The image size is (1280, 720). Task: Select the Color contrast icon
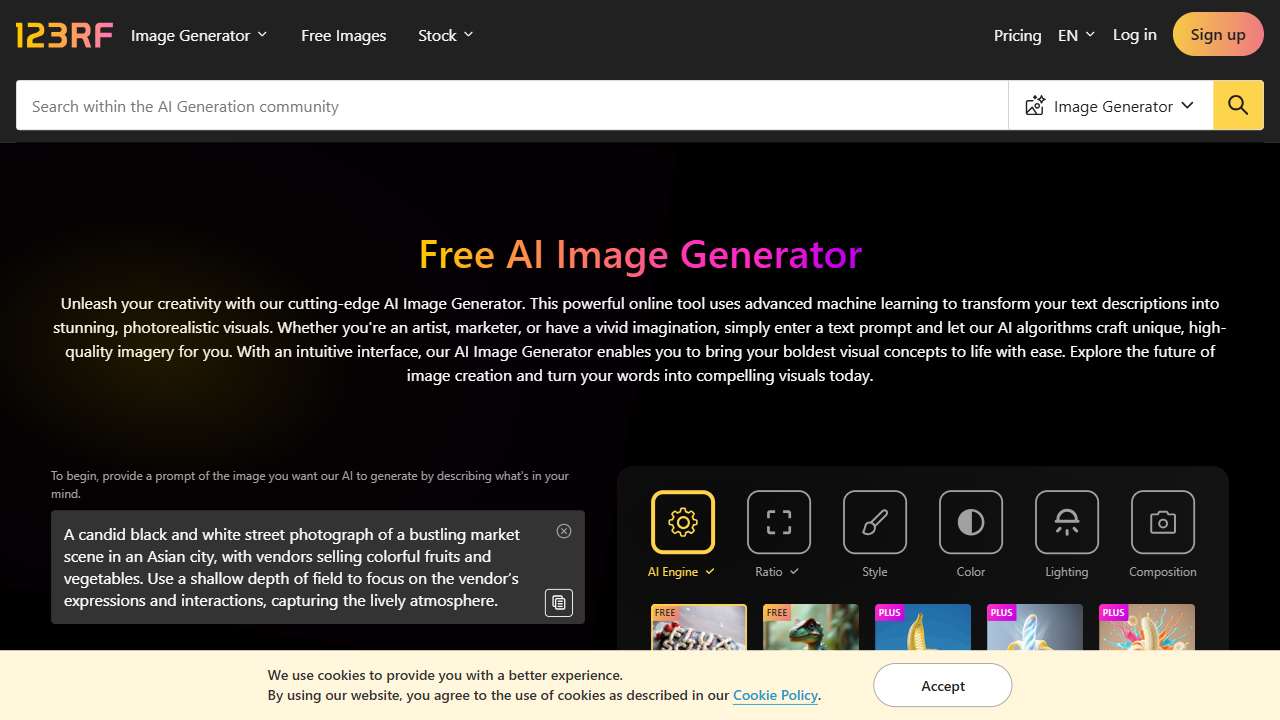point(970,522)
